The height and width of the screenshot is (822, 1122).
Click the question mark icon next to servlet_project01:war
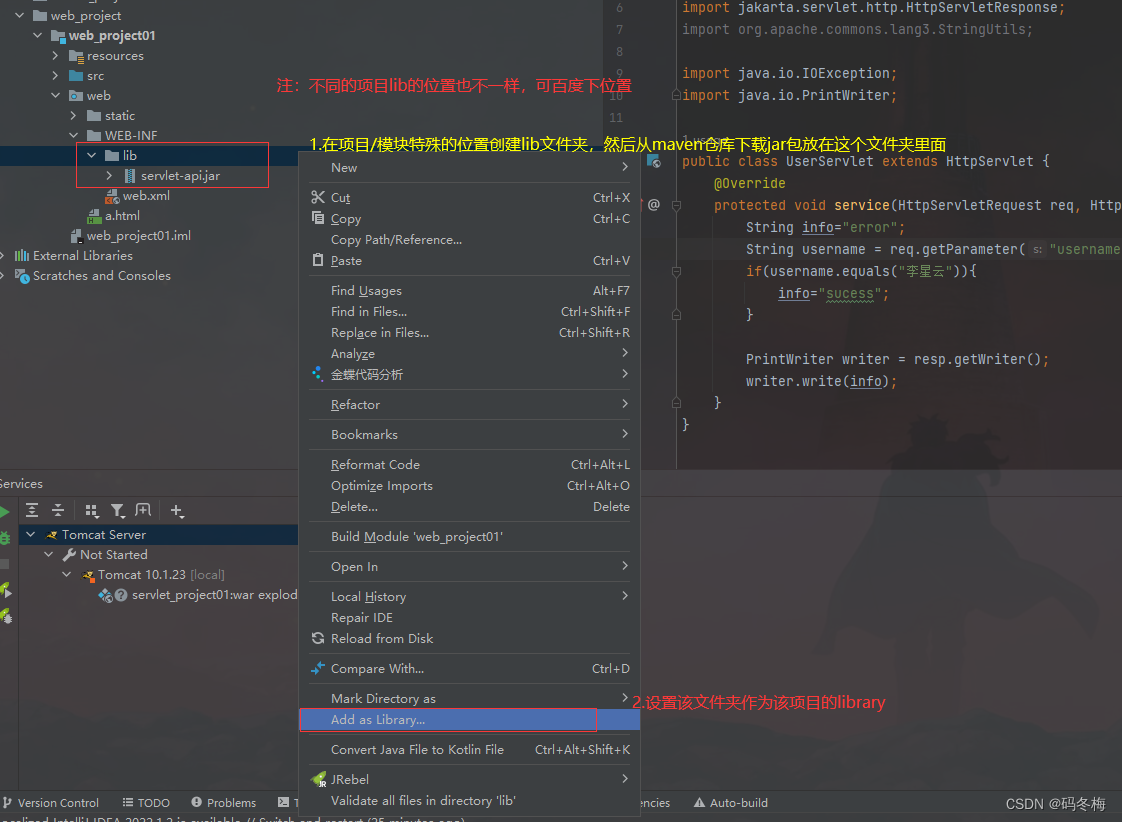coord(121,595)
